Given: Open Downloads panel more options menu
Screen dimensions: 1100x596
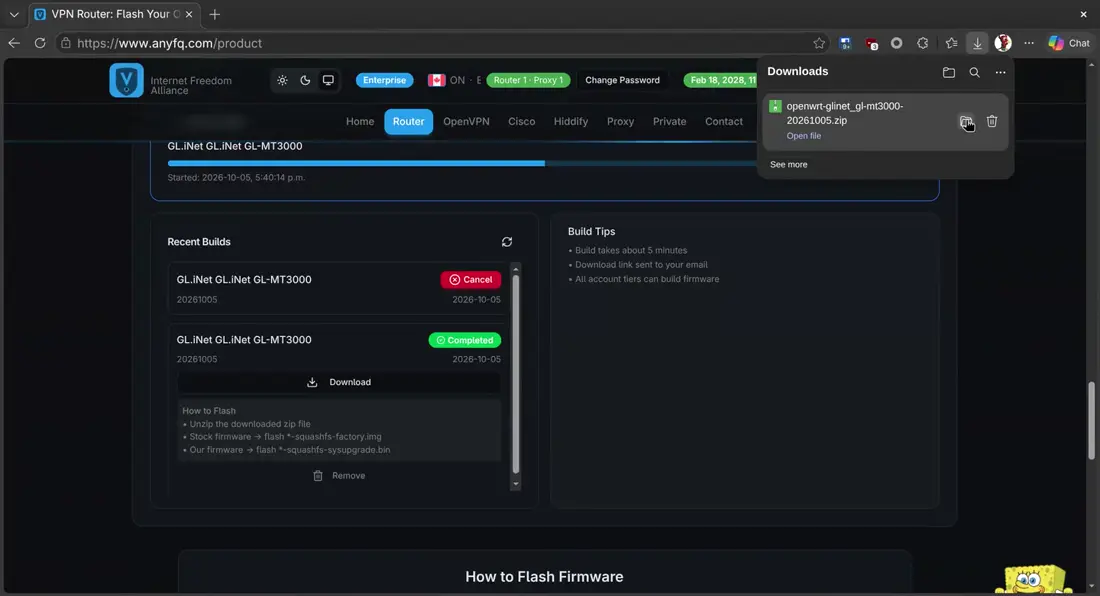Looking at the screenshot, I should click(1000, 72).
